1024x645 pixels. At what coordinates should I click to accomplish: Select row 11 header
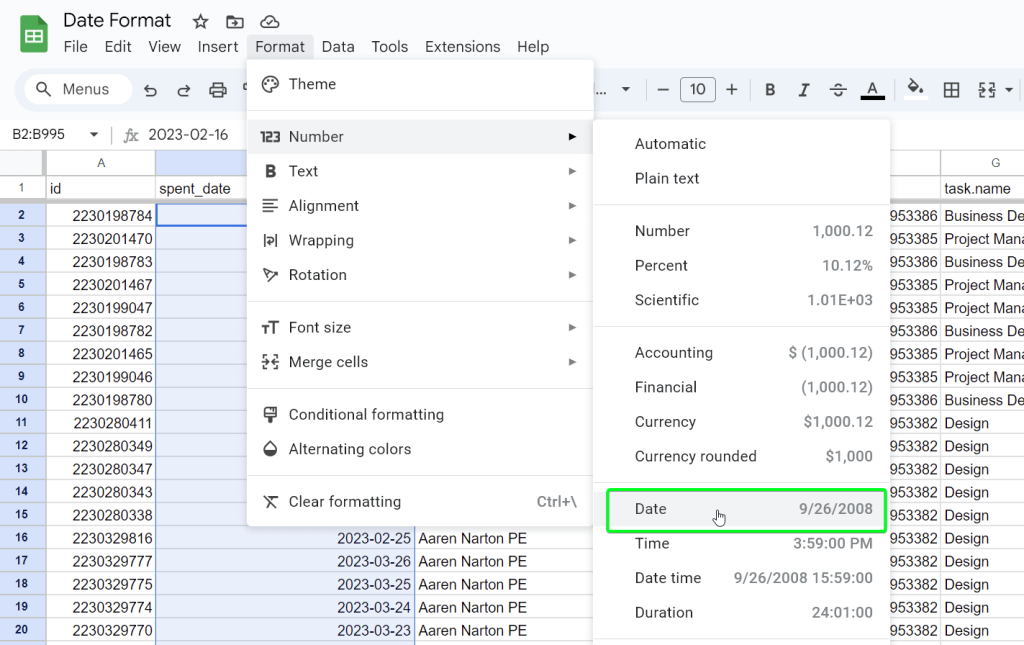[x=22, y=422]
